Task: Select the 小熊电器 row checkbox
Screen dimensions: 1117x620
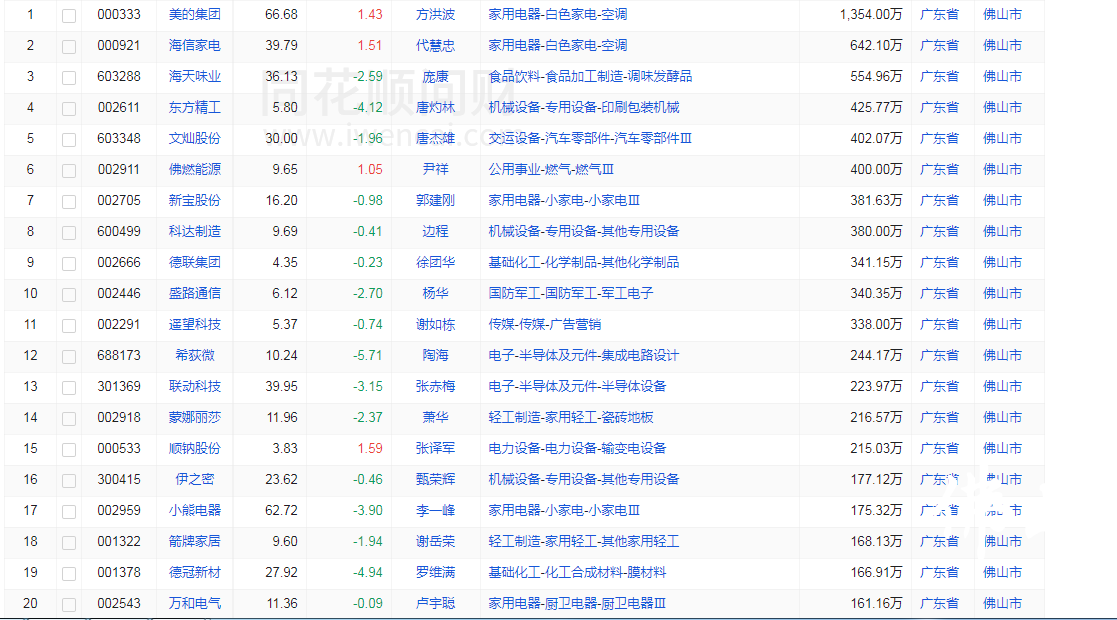Action: (x=69, y=512)
